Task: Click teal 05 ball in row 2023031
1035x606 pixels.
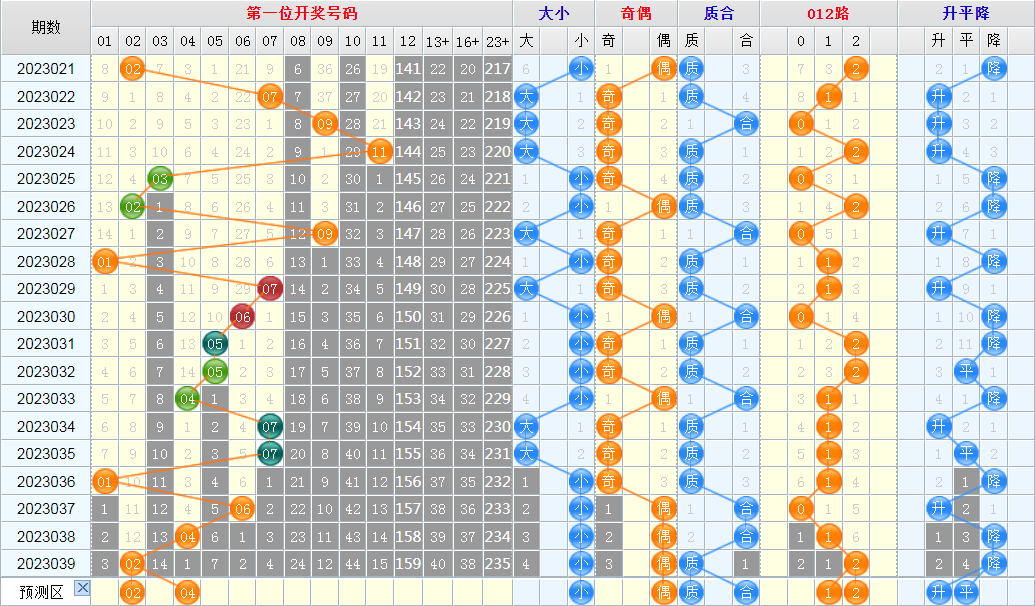Action: point(215,344)
